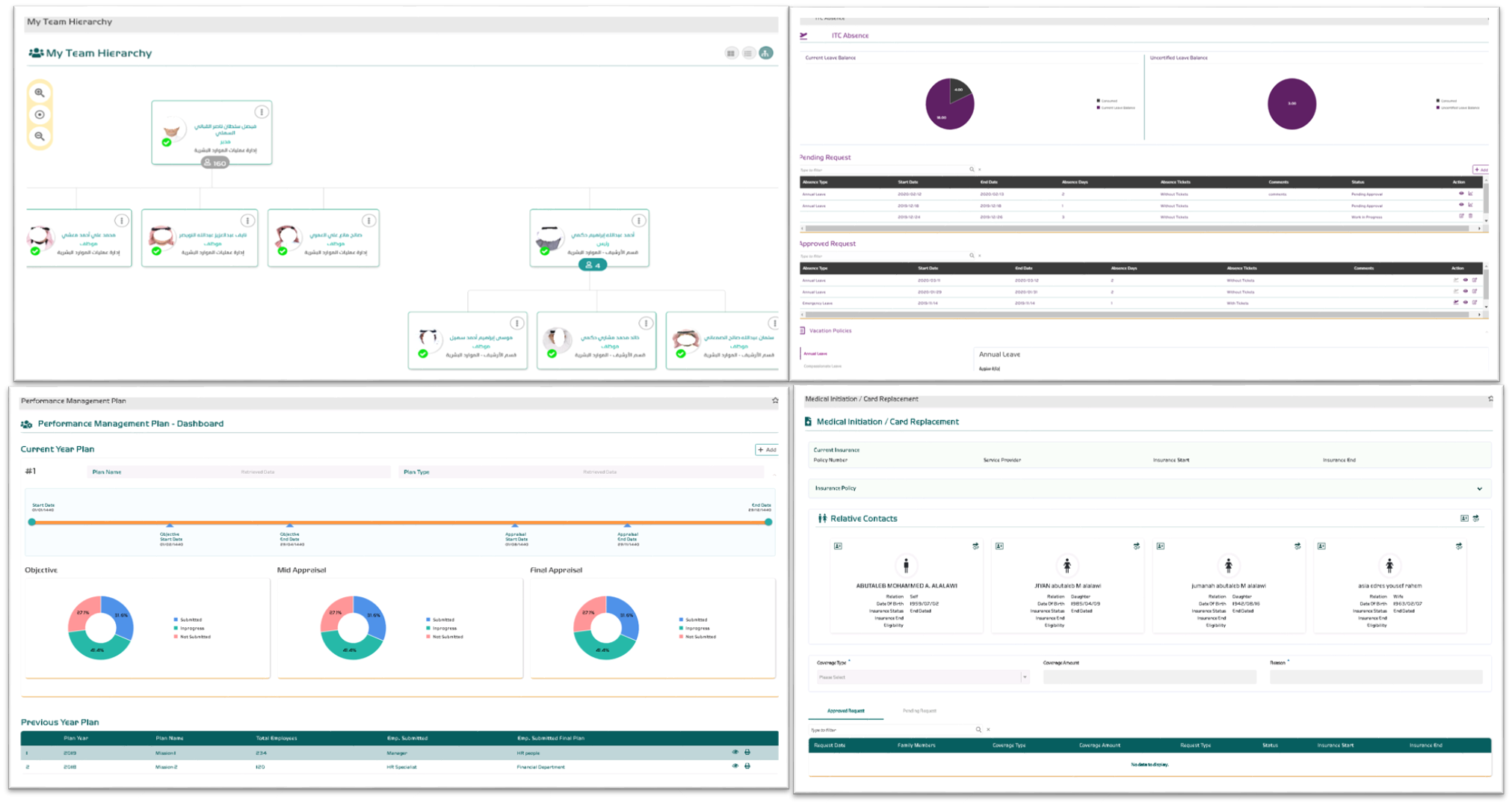Click the Add button in Current Year Plan
The image size is (1512, 805).
coord(766,449)
